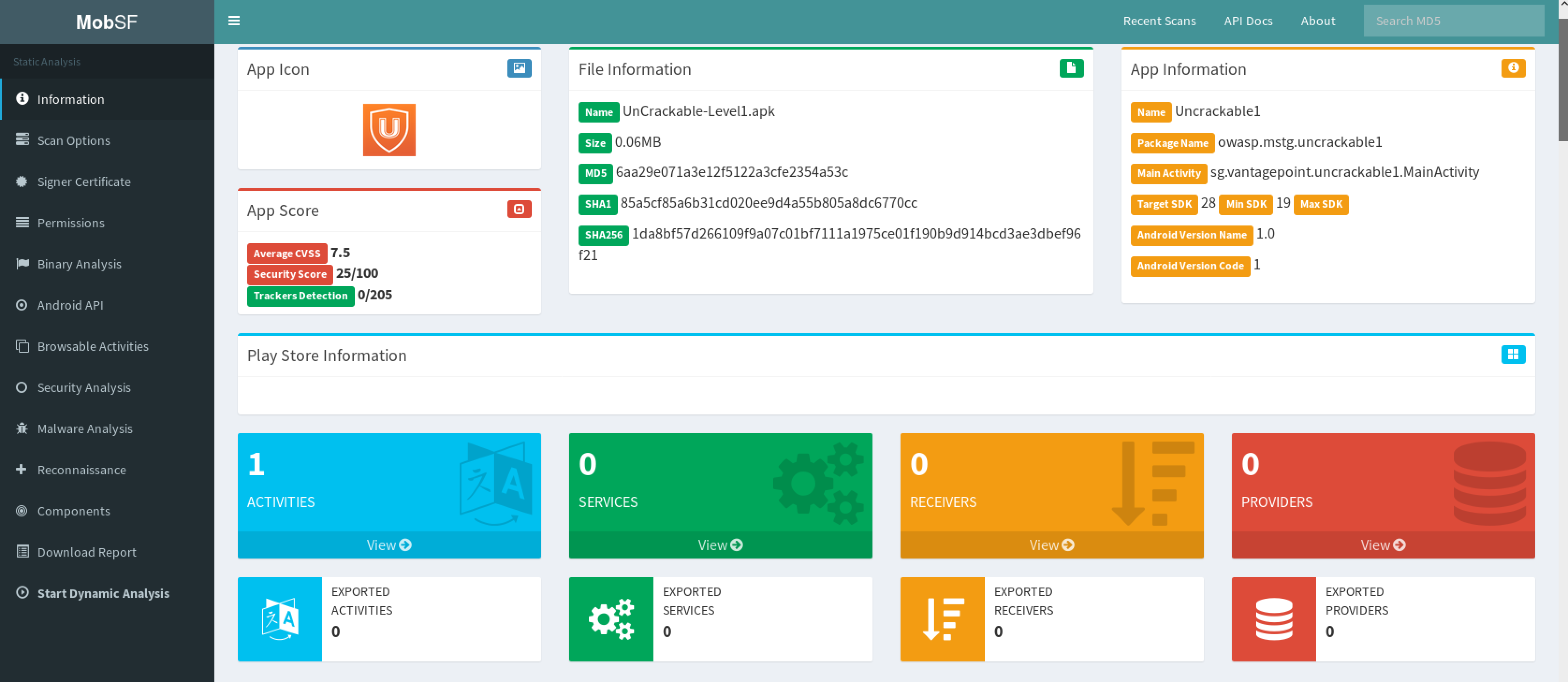Viewport: 1568px width, 682px height.
Task: Click the App Score red badge icon
Action: 519,209
